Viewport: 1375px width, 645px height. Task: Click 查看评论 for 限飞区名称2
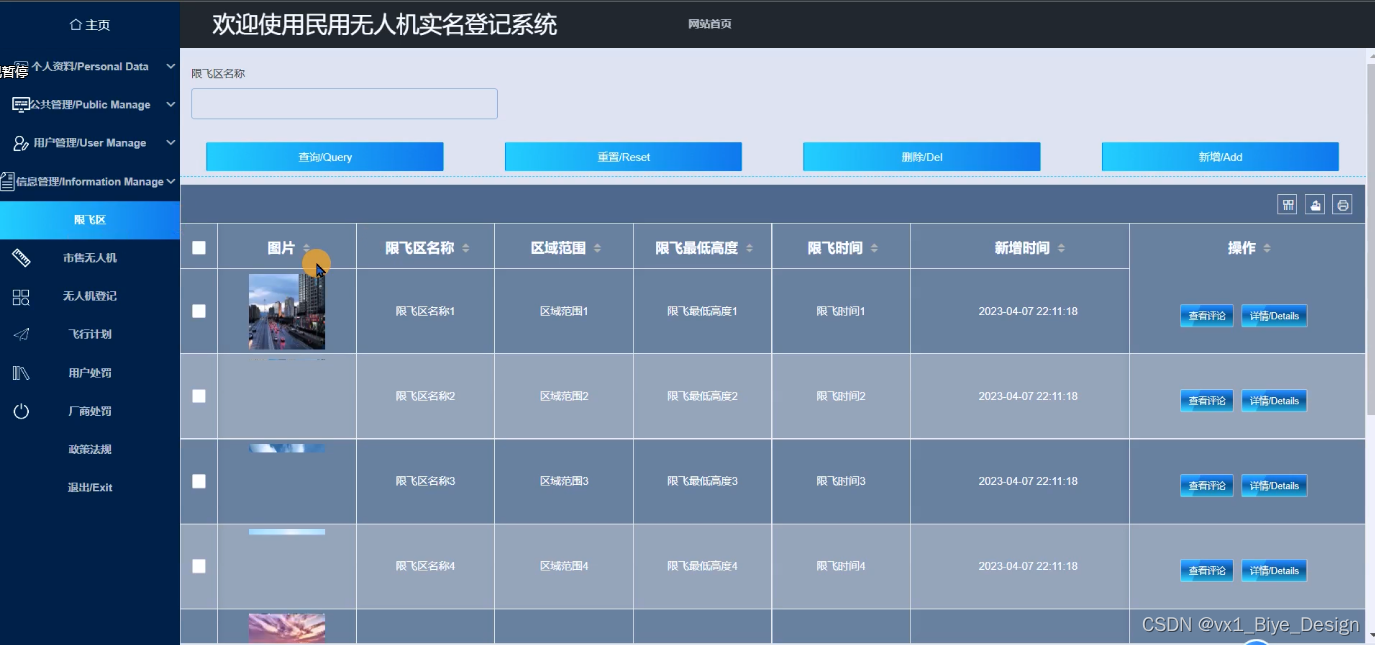pyautogui.click(x=1207, y=401)
